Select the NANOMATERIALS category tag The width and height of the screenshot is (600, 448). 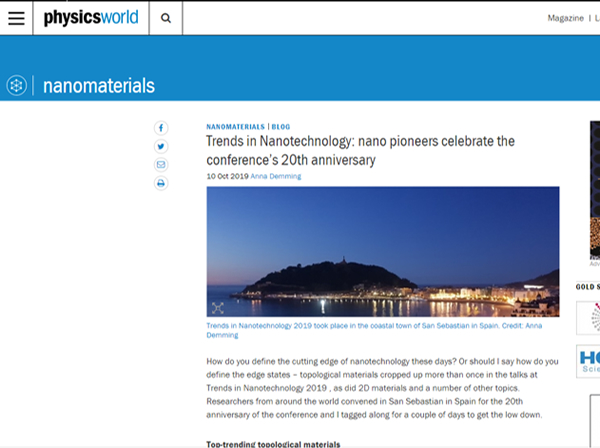(235, 127)
